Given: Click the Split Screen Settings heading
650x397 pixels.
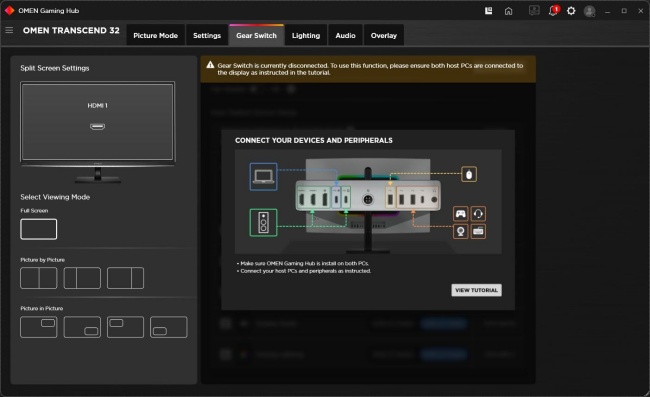Looking at the screenshot, I should tap(55, 68).
